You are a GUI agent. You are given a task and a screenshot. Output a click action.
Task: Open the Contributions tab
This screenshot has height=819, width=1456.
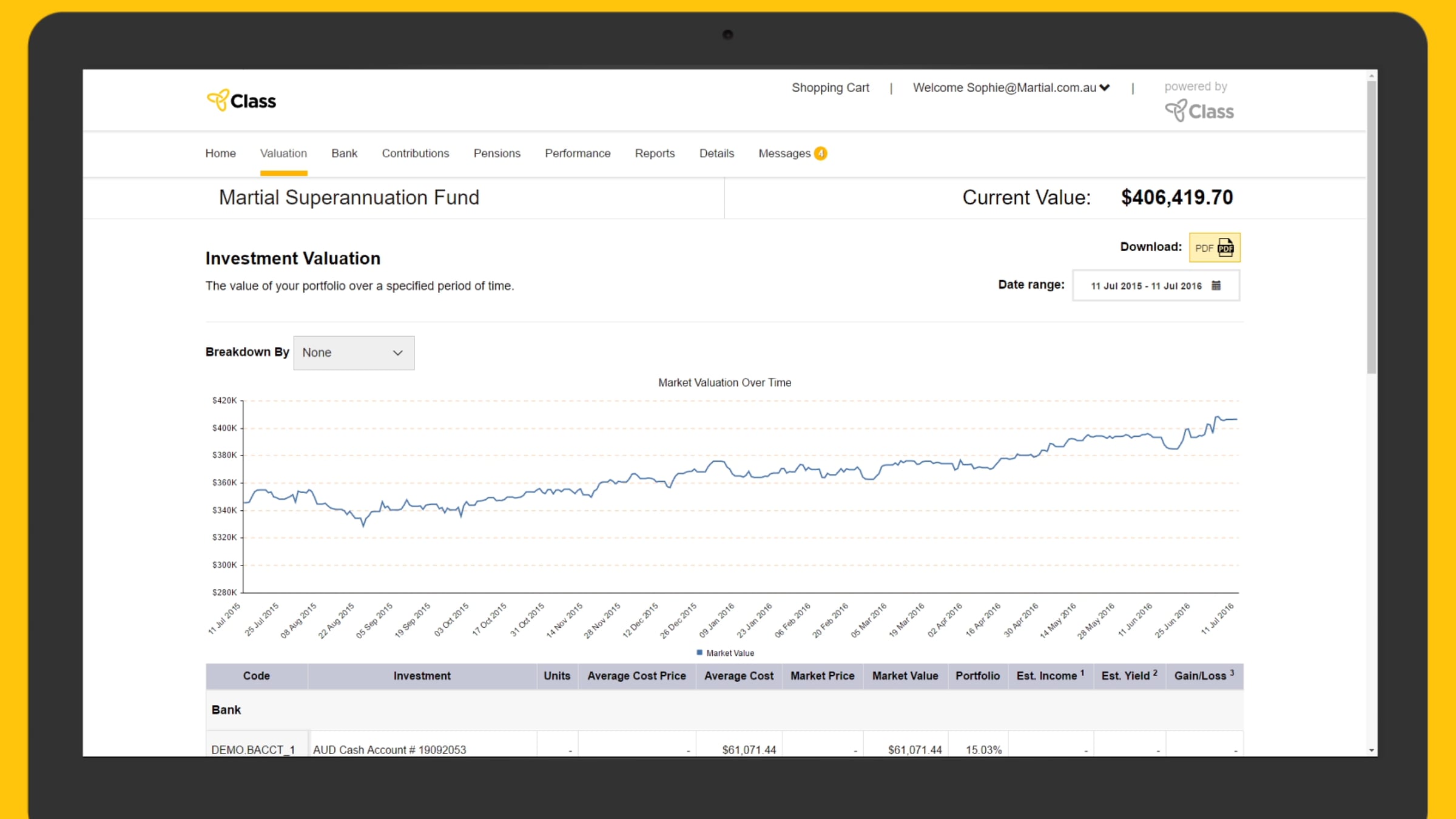pyautogui.click(x=416, y=153)
